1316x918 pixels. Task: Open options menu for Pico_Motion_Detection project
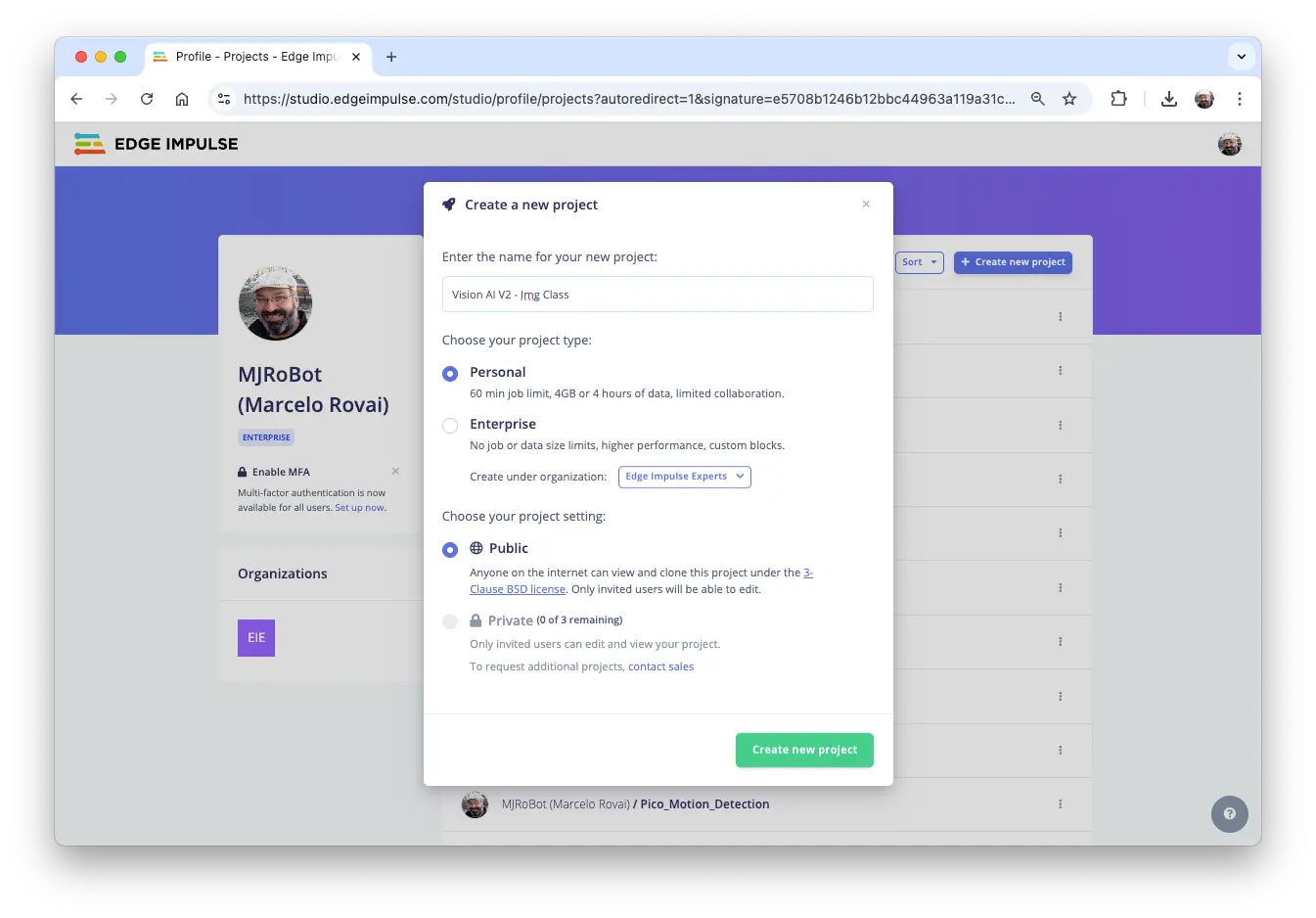(1060, 804)
